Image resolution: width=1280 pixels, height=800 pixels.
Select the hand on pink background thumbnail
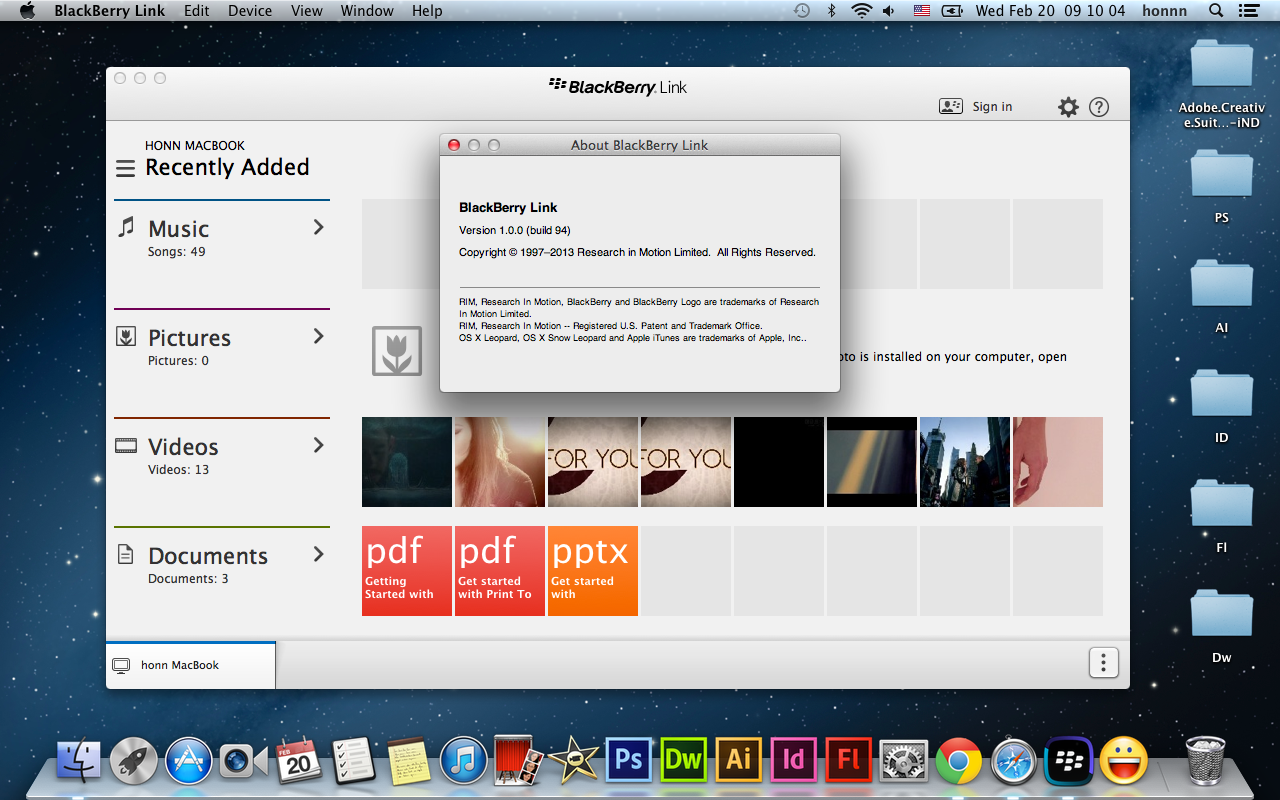pos(1058,462)
